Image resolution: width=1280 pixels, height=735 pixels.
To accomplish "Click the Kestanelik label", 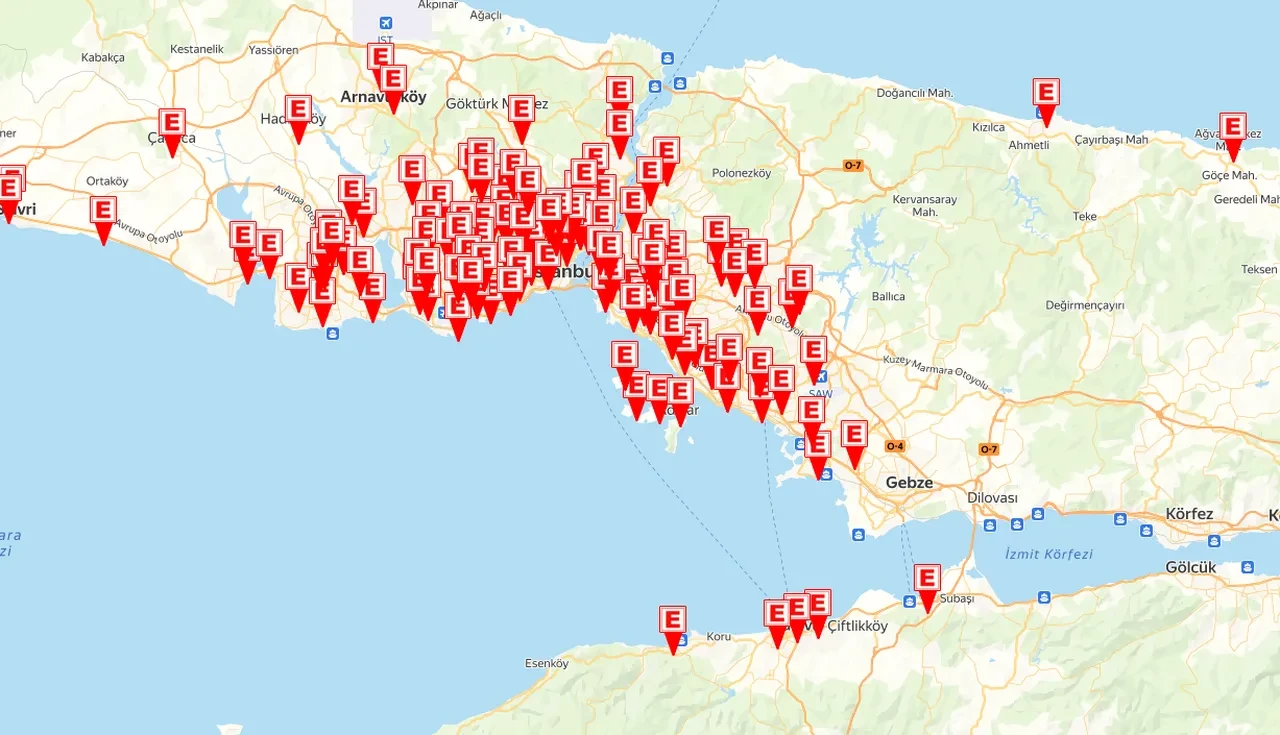I will pos(197,49).
